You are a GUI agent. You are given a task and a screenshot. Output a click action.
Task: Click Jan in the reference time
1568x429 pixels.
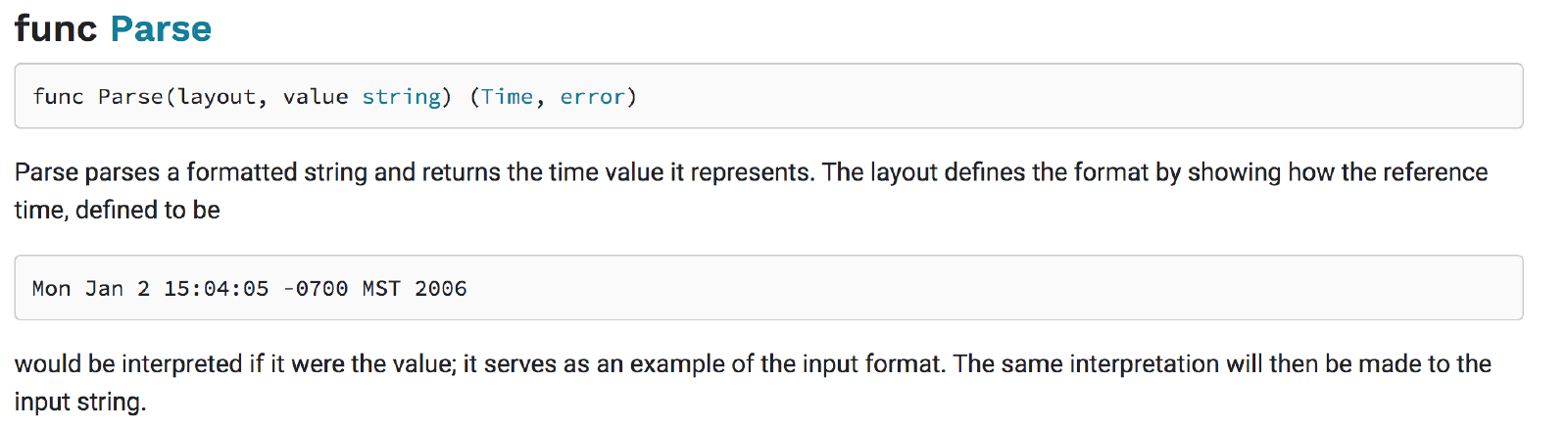(104, 289)
